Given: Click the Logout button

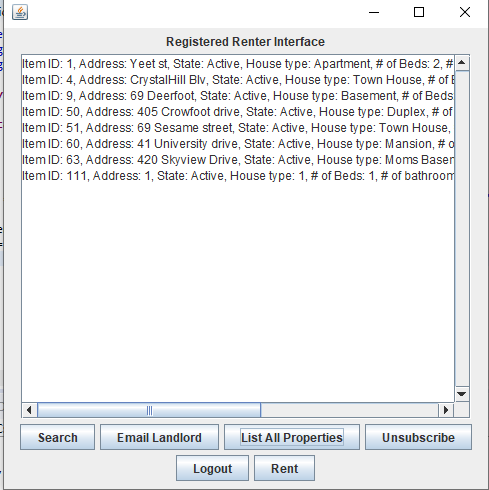Looking at the screenshot, I should point(212,468).
